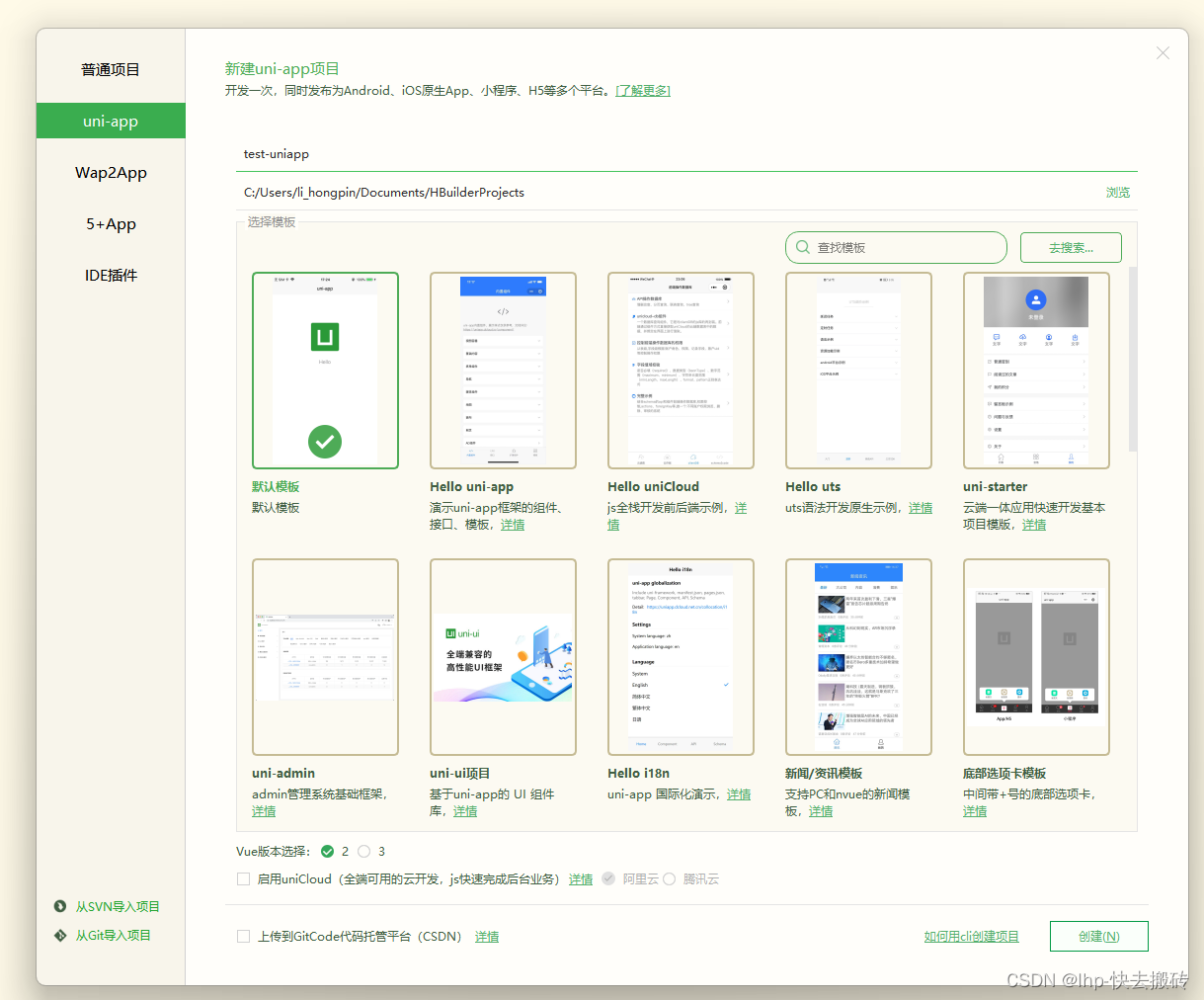Select the 新闻/资讯模板 template thumbnail
This screenshot has width=1204, height=1000.
tap(858, 657)
